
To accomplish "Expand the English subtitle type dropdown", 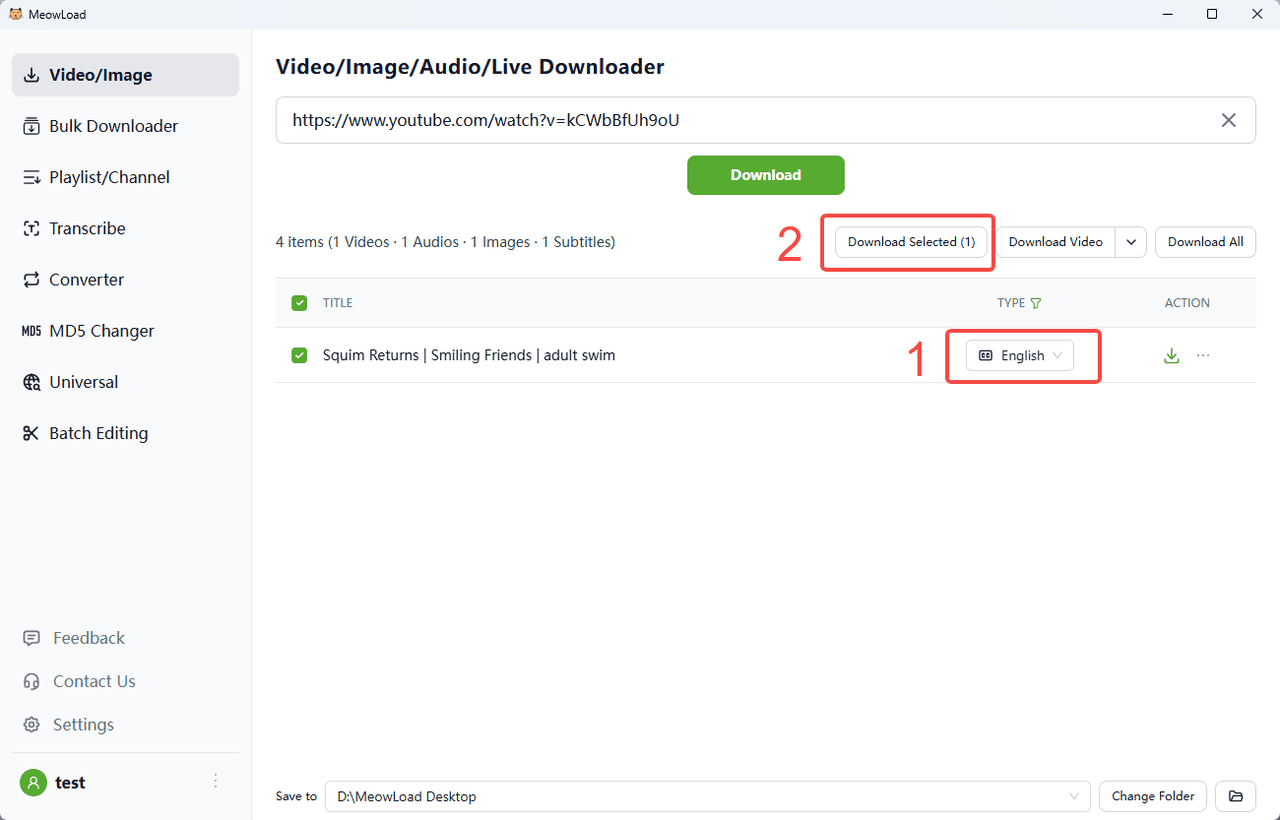I will point(1020,356).
